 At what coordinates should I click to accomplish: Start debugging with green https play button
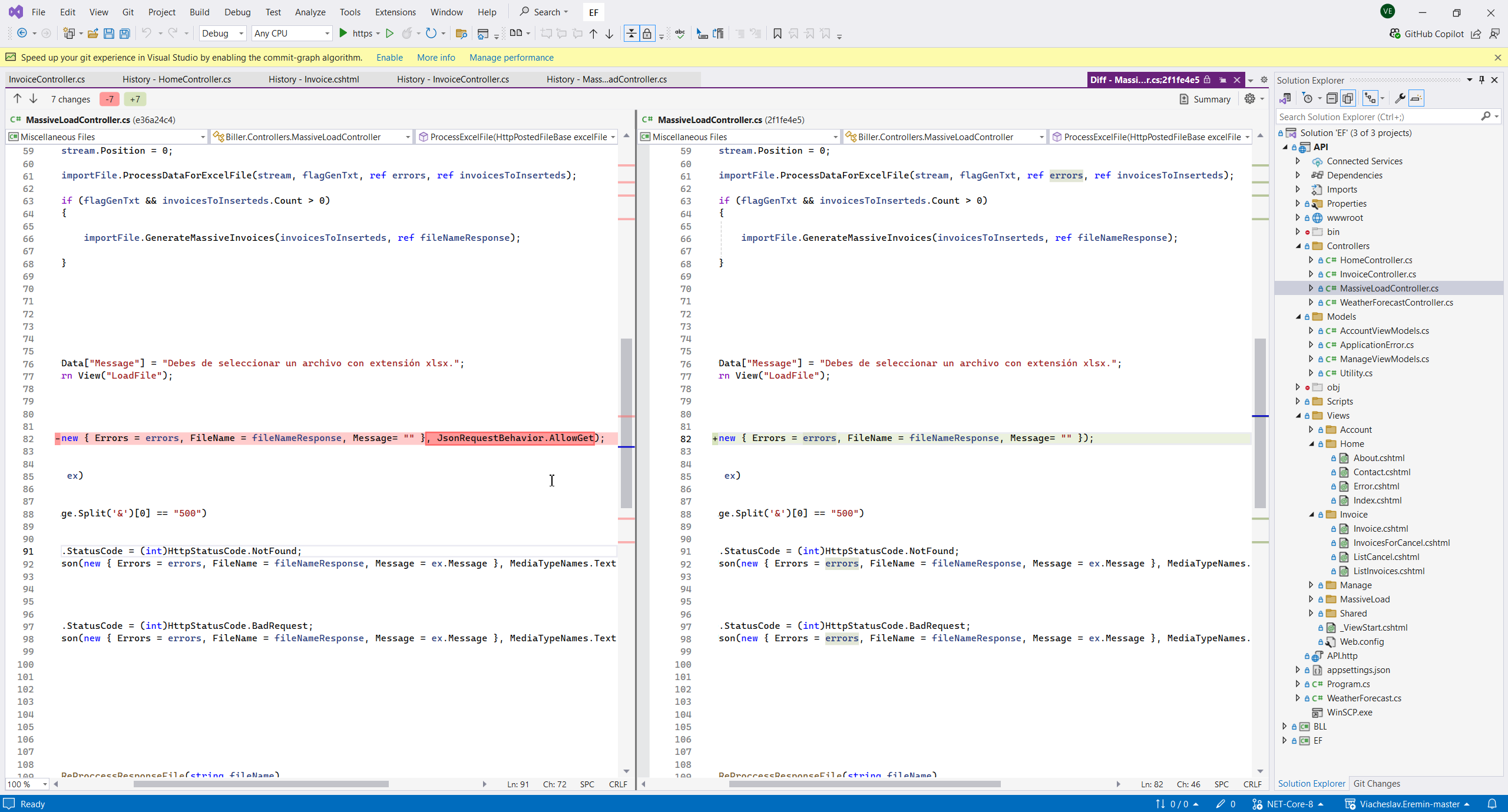pos(343,34)
